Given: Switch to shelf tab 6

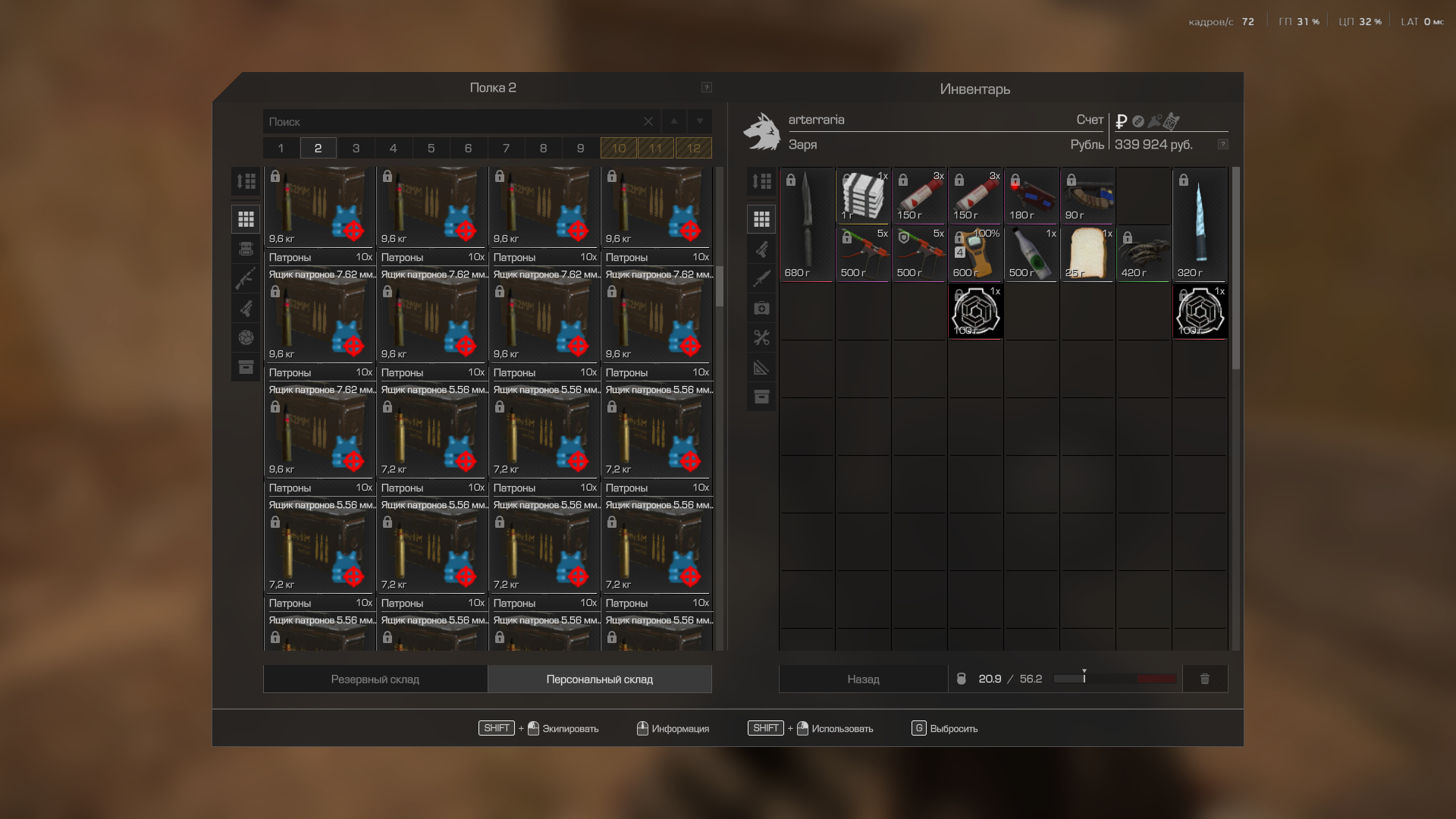Looking at the screenshot, I should (x=468, y=148).
